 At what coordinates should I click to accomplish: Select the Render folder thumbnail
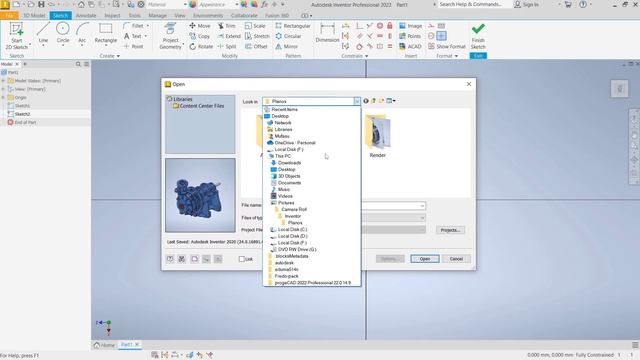click(x=378, y=136)
